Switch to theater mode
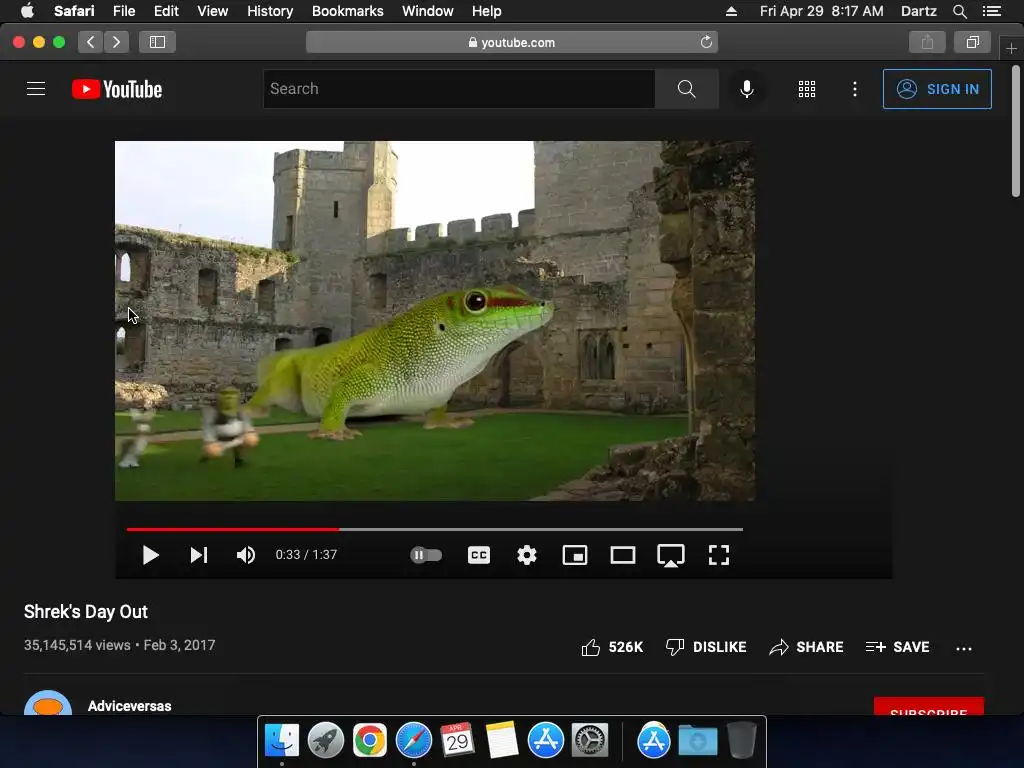Image resolution: width=1024 pixels, height=768 pixels. tap(623, 555)
